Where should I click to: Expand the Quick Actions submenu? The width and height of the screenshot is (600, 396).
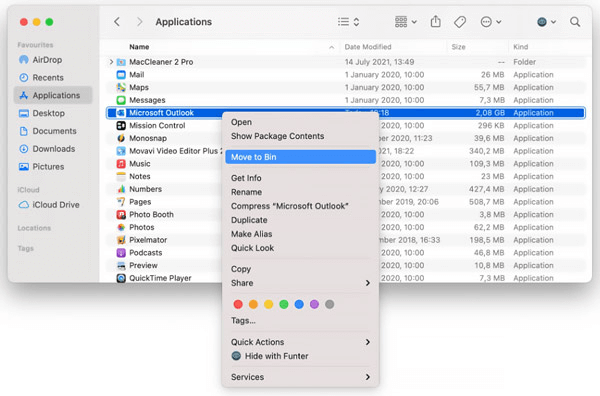click(300, 342)
